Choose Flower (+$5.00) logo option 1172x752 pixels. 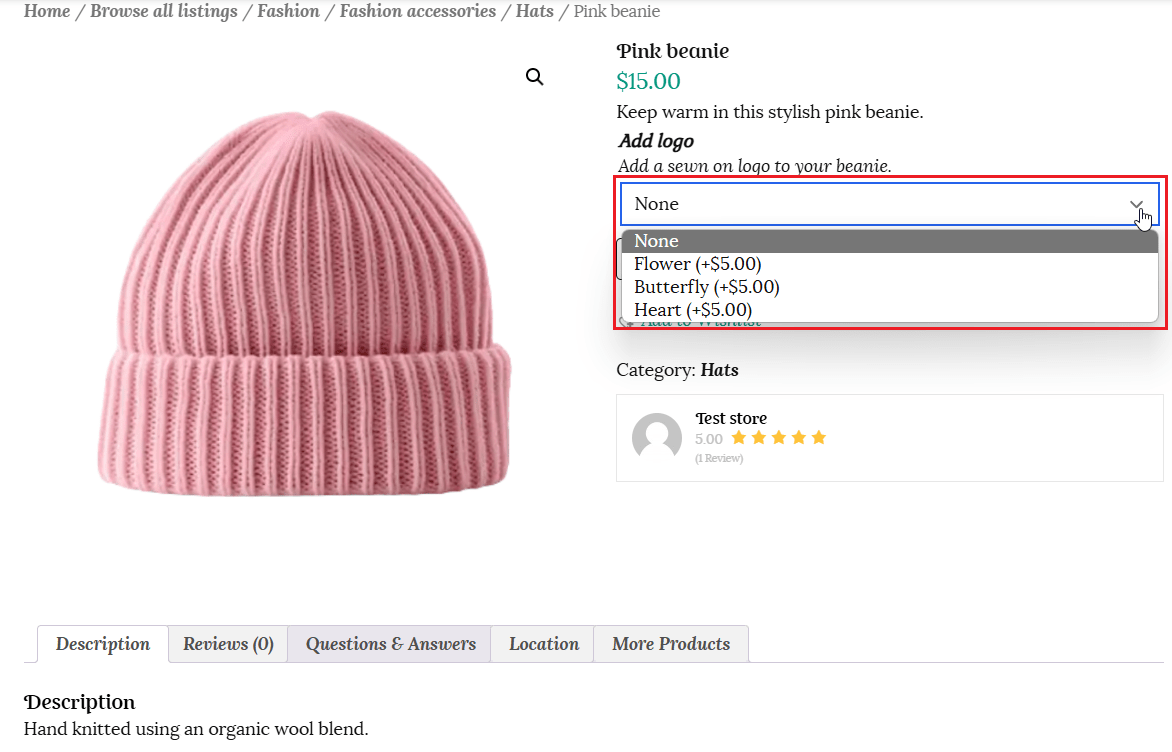[697, 264]
